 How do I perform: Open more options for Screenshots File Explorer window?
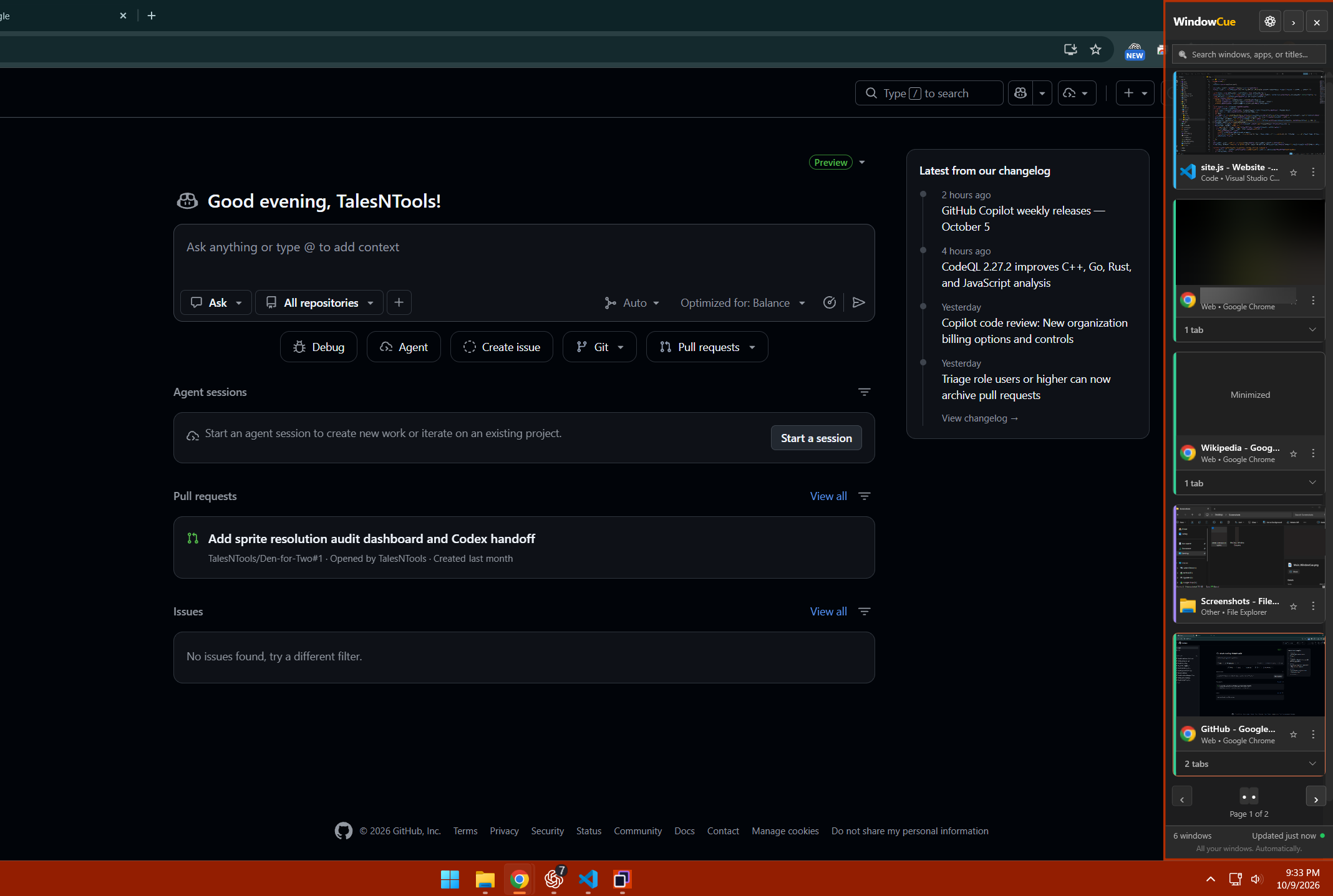[x=1313, y=607]
